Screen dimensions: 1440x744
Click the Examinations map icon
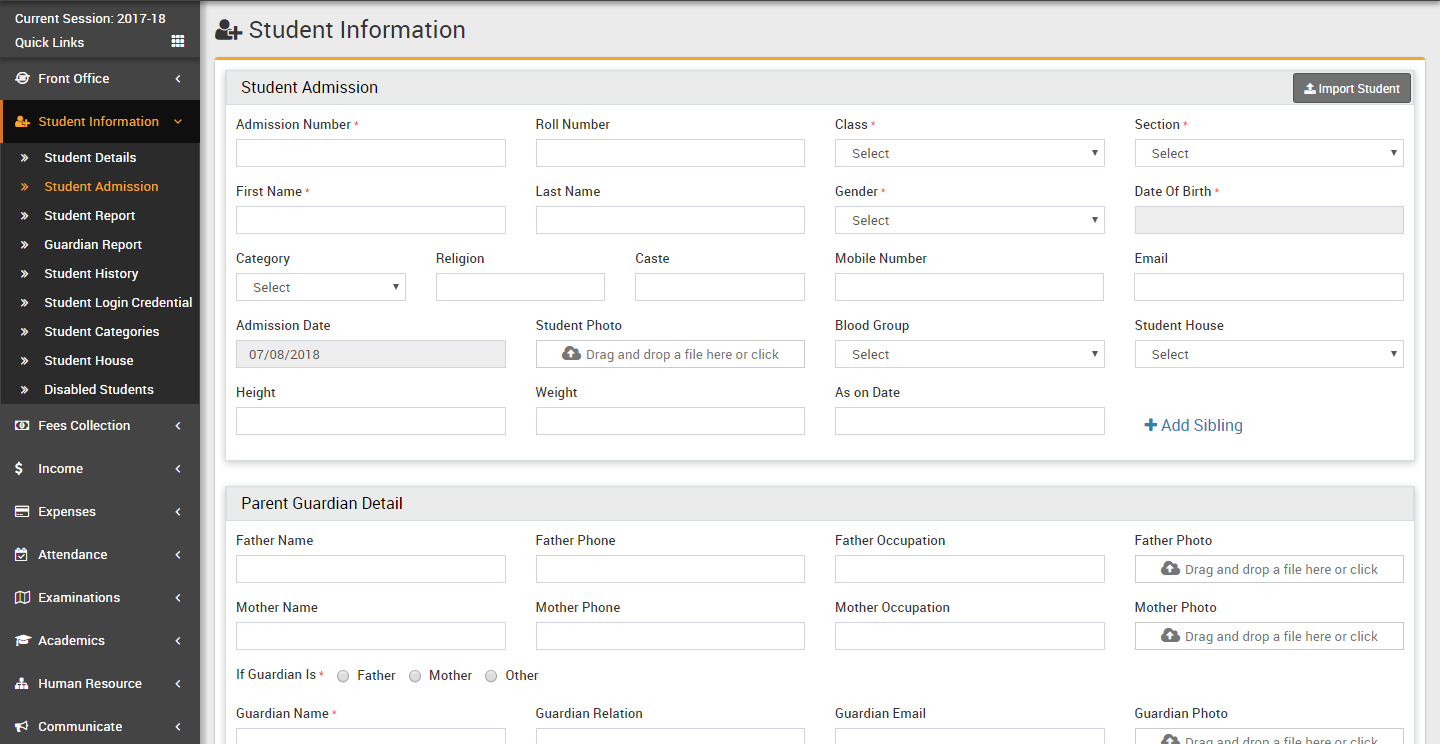[x=22, y=597]
